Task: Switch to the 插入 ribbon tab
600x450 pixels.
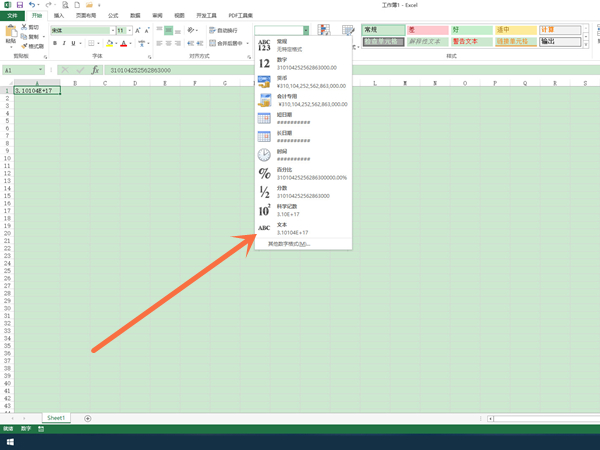Action: pos(59,16)
